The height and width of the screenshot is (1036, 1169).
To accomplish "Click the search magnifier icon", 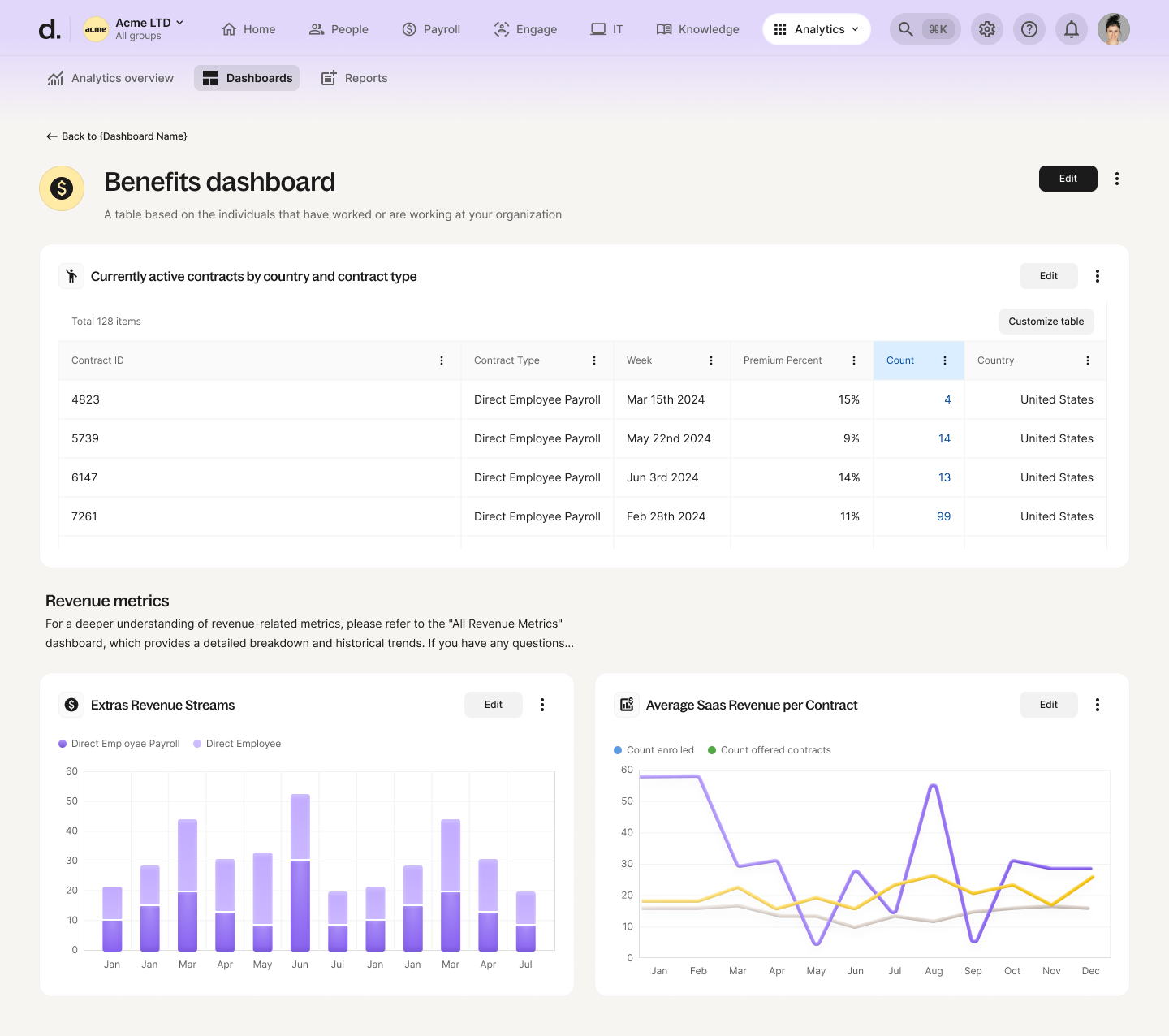I will tap(905, 29).
